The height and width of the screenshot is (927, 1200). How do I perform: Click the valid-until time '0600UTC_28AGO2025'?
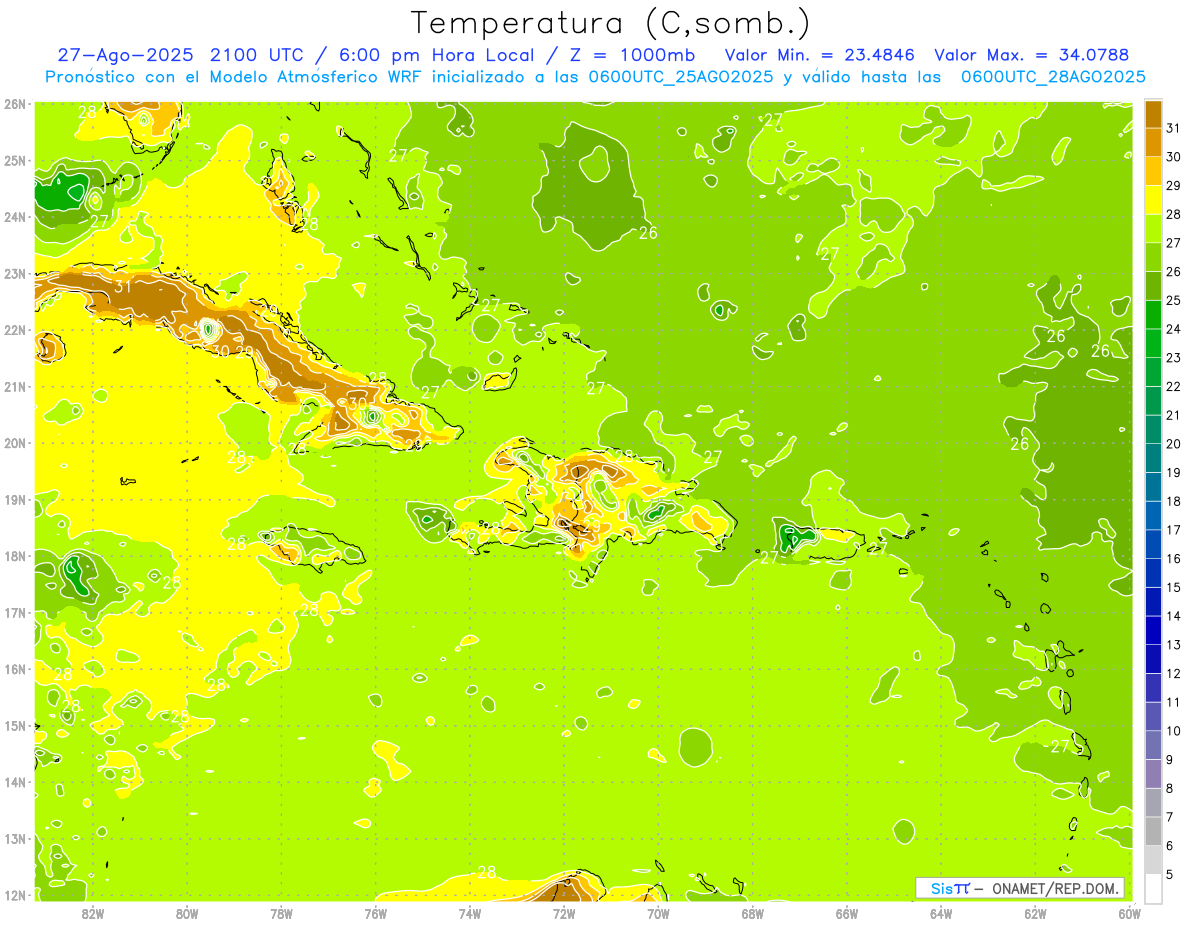(1053, 77)
